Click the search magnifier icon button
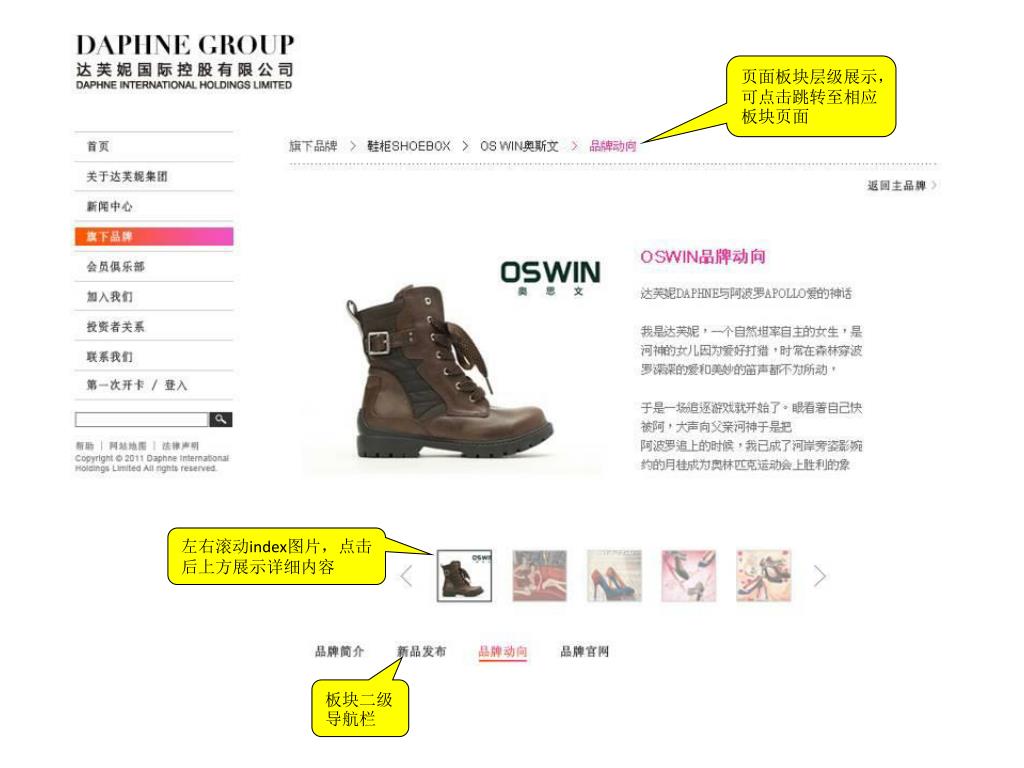This screenshot has width=1024, height=768. tap(221, 419)
